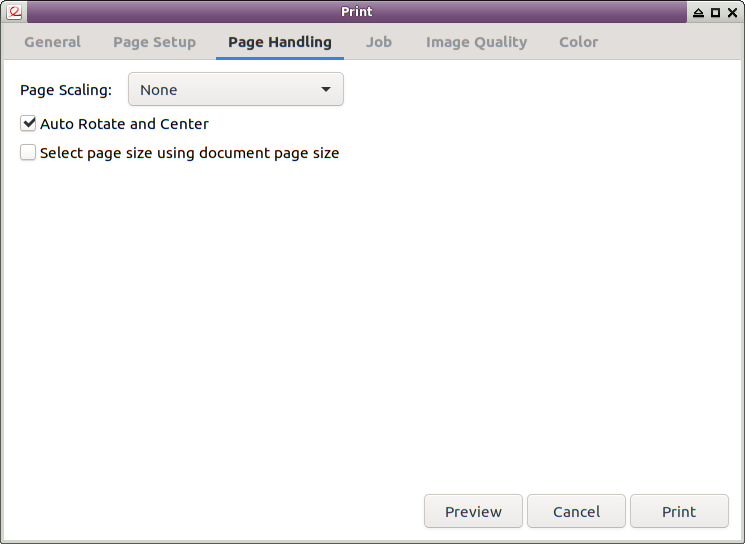This screenshot has width=745, height=544.
Task: Open the Image Quality tab
Action: point(477,42)
